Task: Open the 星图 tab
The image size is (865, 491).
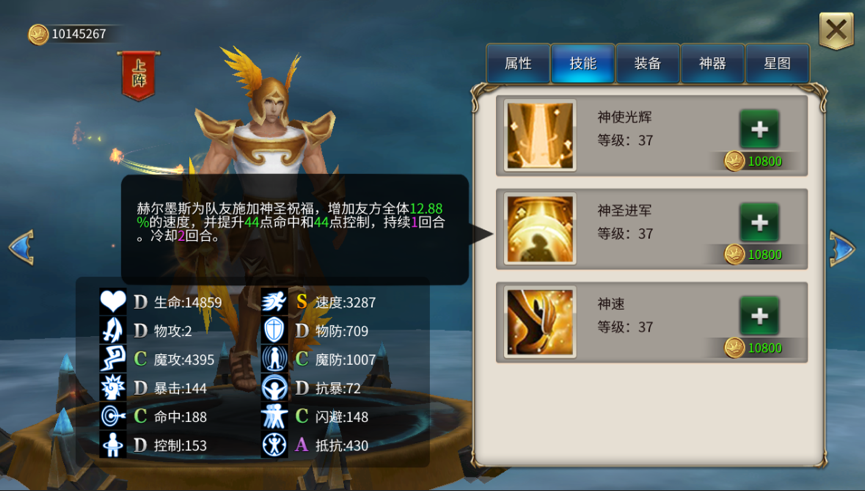Action: (777, 63)
